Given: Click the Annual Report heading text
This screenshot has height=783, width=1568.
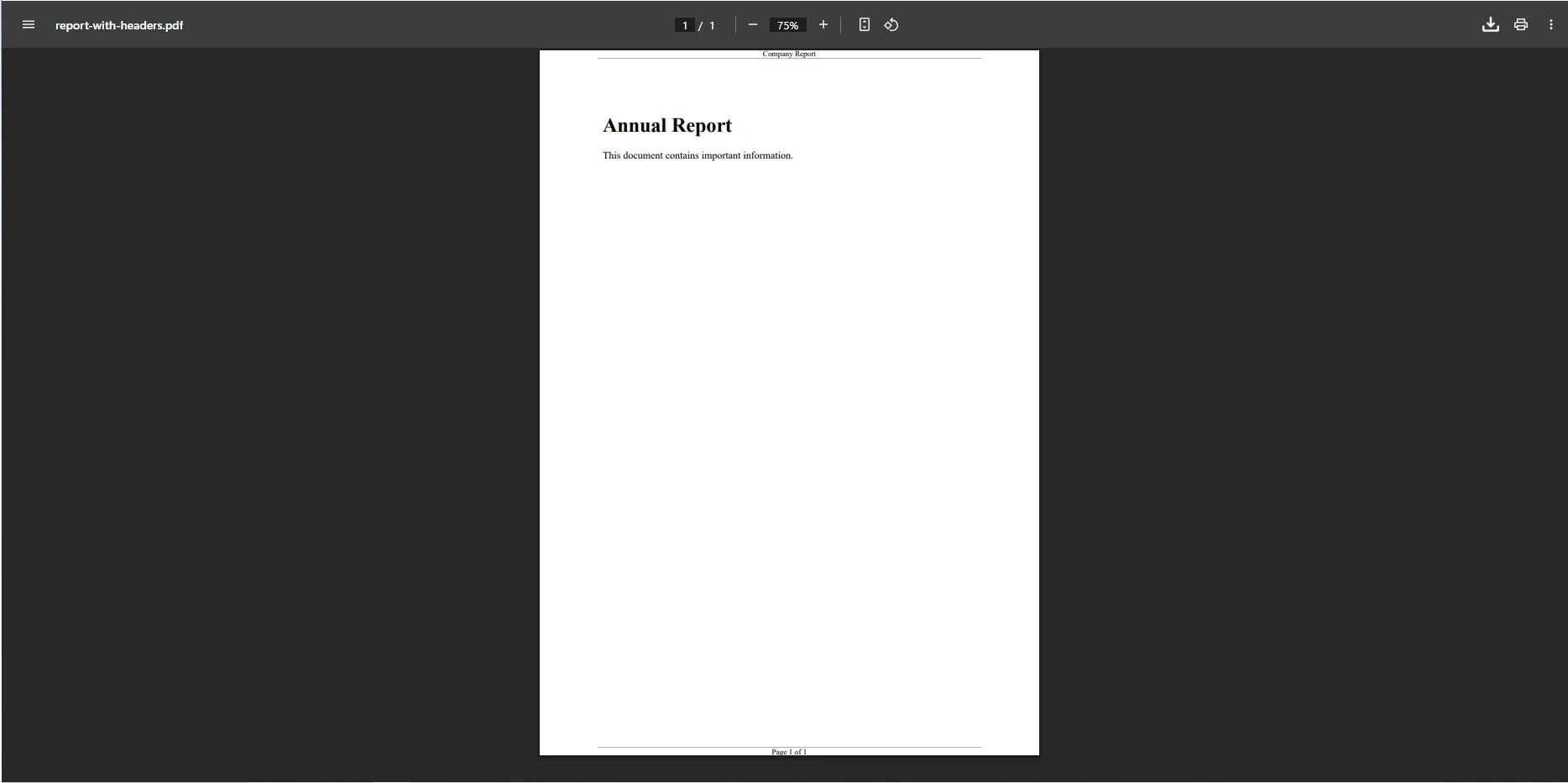Looking at the screenshot, I should point(666,125).
